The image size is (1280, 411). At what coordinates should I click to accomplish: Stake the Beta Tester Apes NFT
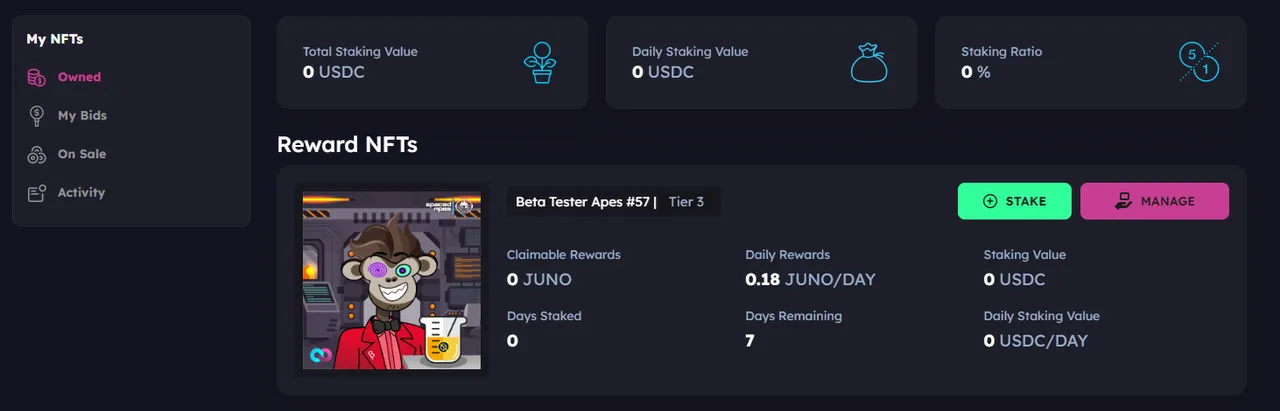pos(1014,201)
